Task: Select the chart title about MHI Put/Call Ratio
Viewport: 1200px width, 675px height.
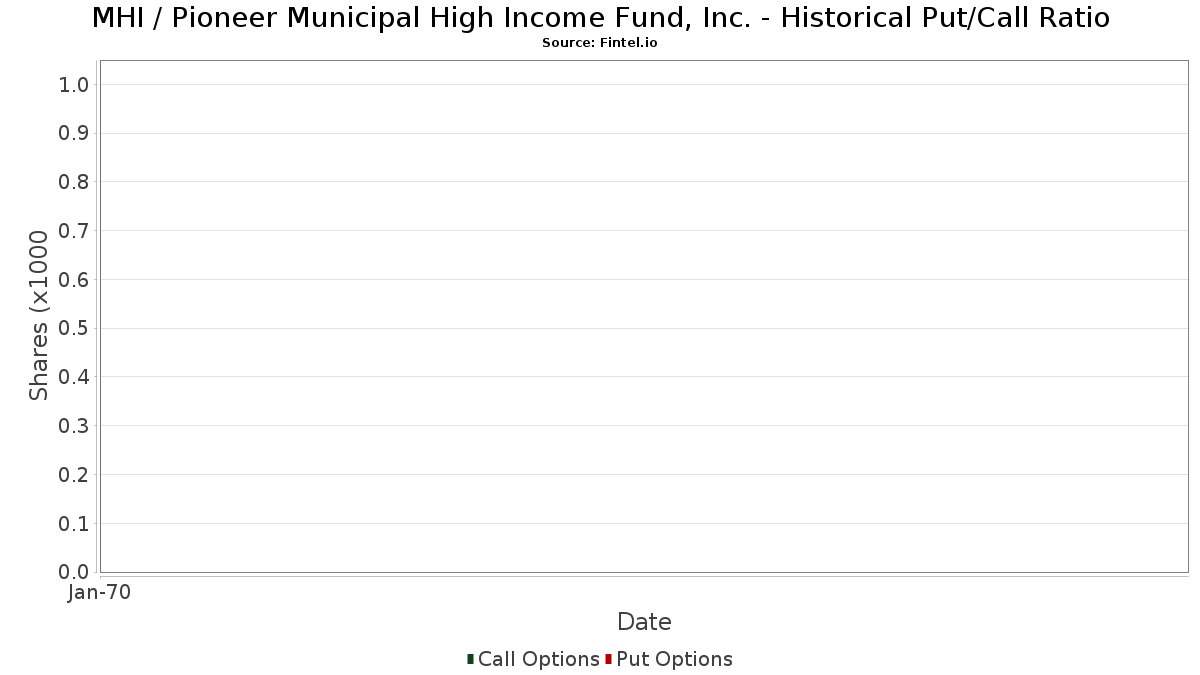Action: [x=600, y=18]
